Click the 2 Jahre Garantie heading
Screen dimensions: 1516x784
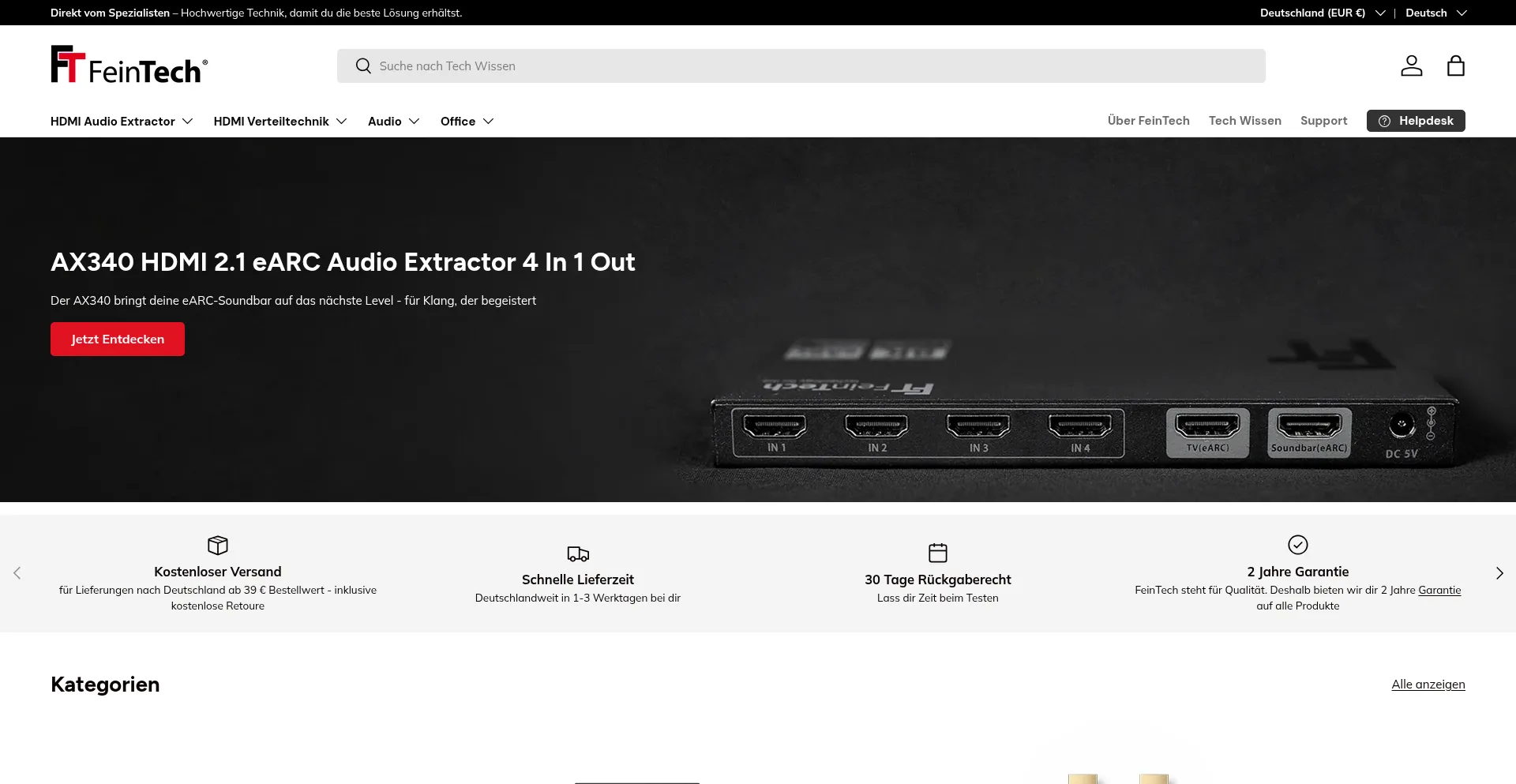click(x=1298, y=572)
